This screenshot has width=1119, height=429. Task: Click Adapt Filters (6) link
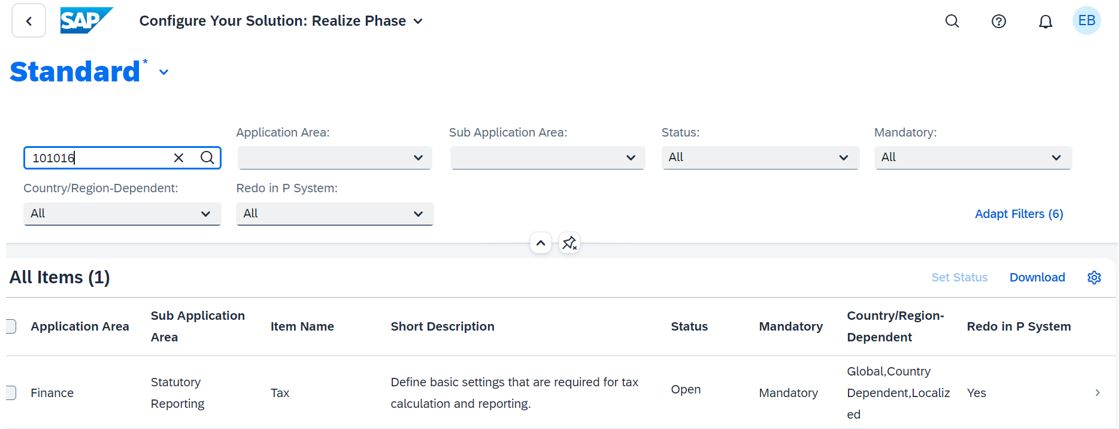1019,214
